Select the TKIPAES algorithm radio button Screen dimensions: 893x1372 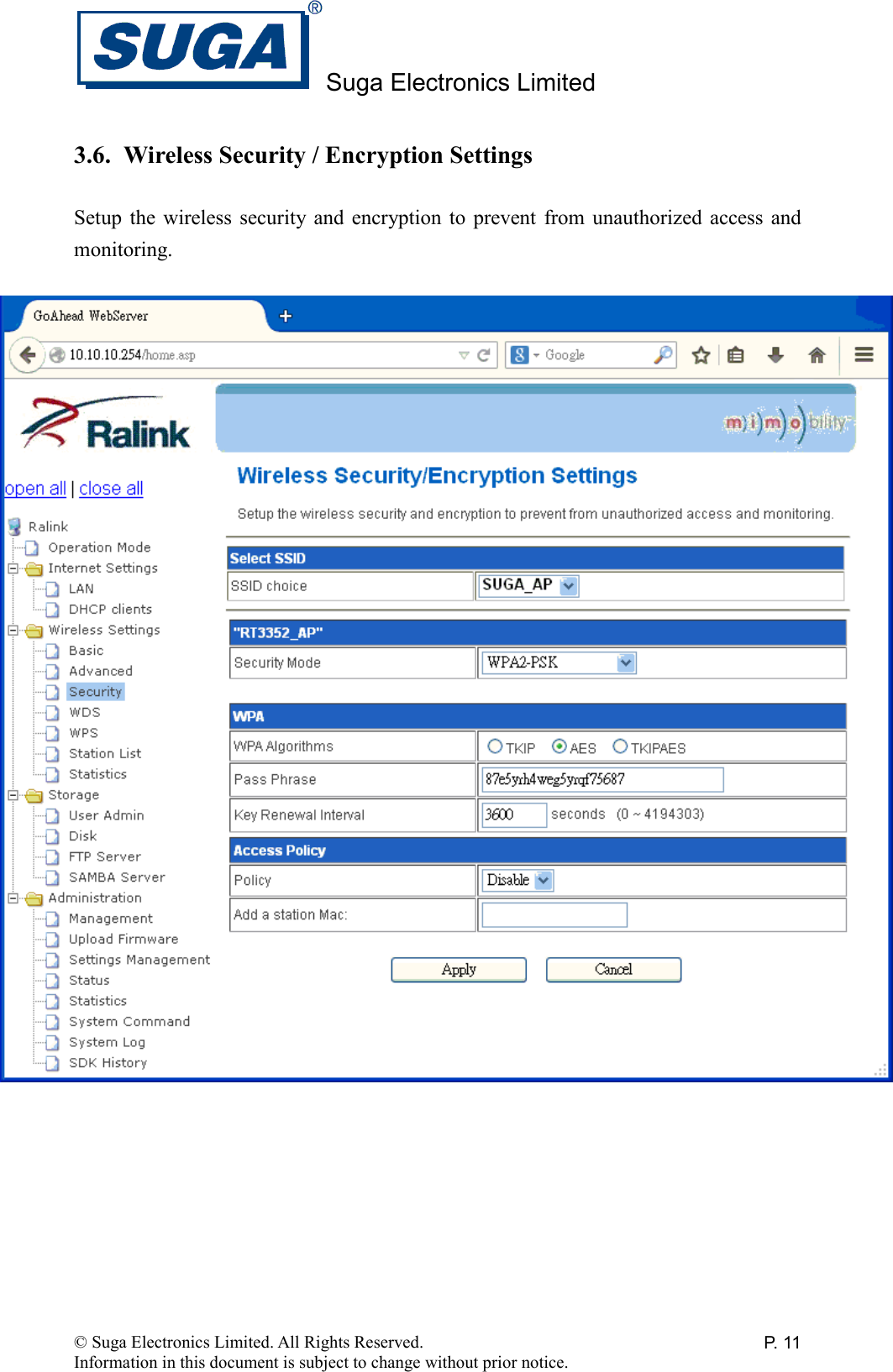(x=620, y=746)
